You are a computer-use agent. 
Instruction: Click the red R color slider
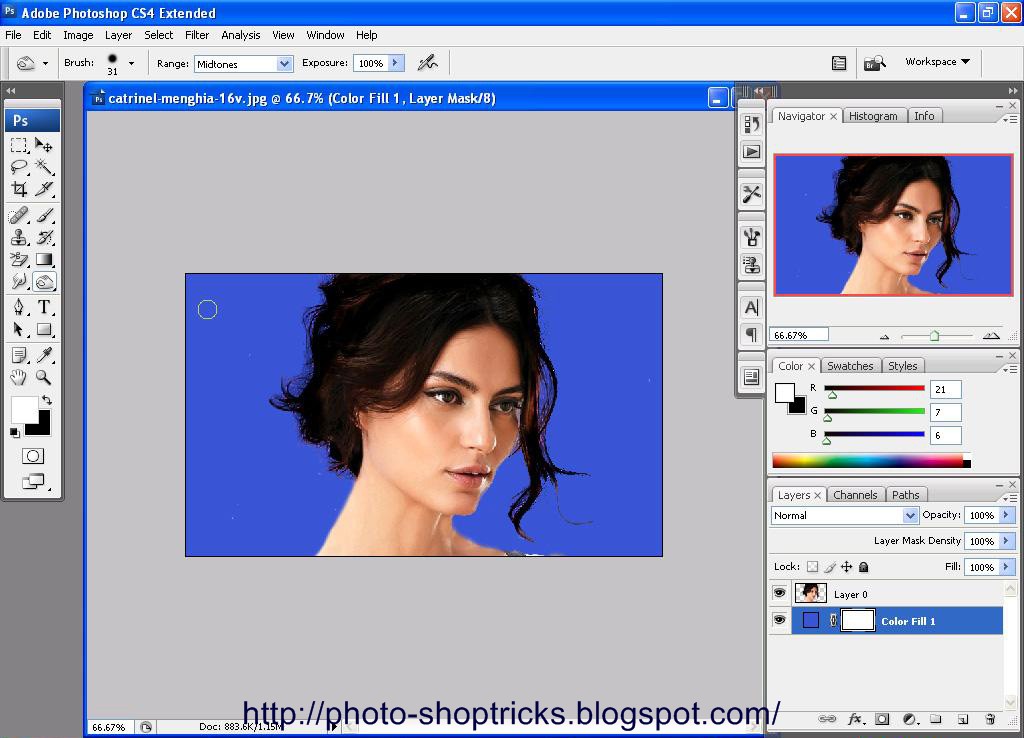[874, 389]
